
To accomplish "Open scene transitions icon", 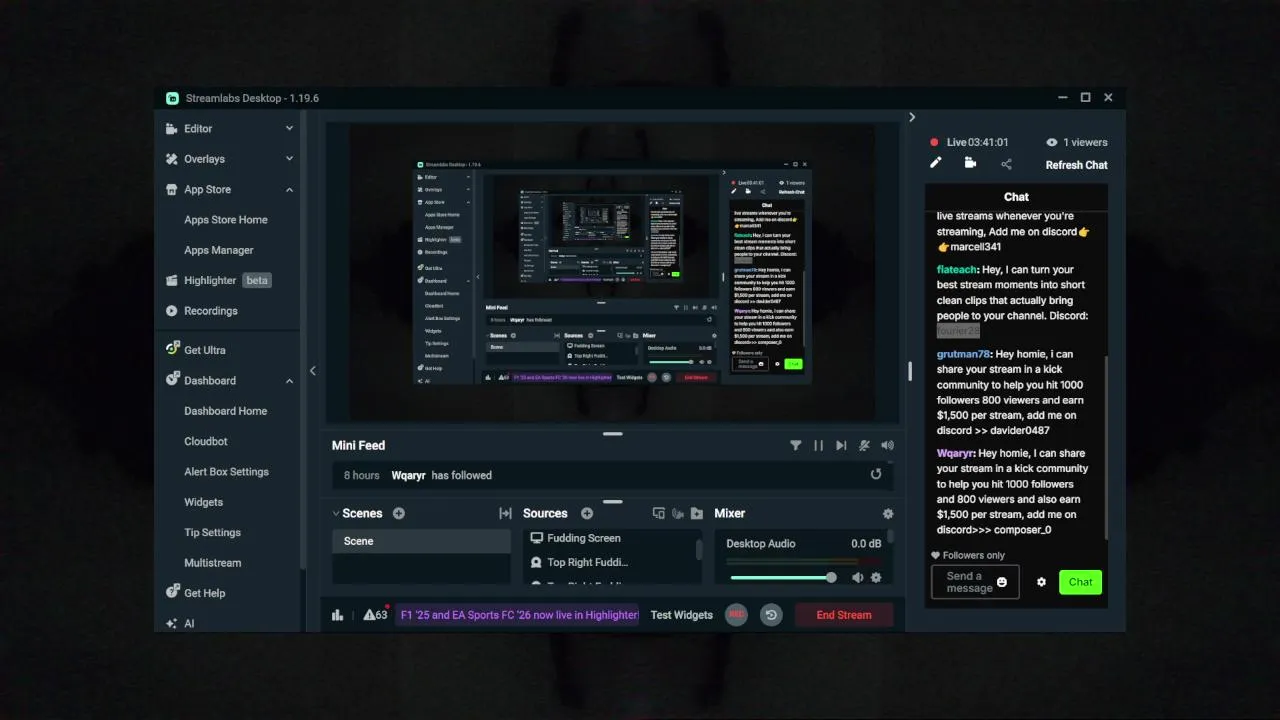I will click(x=505, y=513).
